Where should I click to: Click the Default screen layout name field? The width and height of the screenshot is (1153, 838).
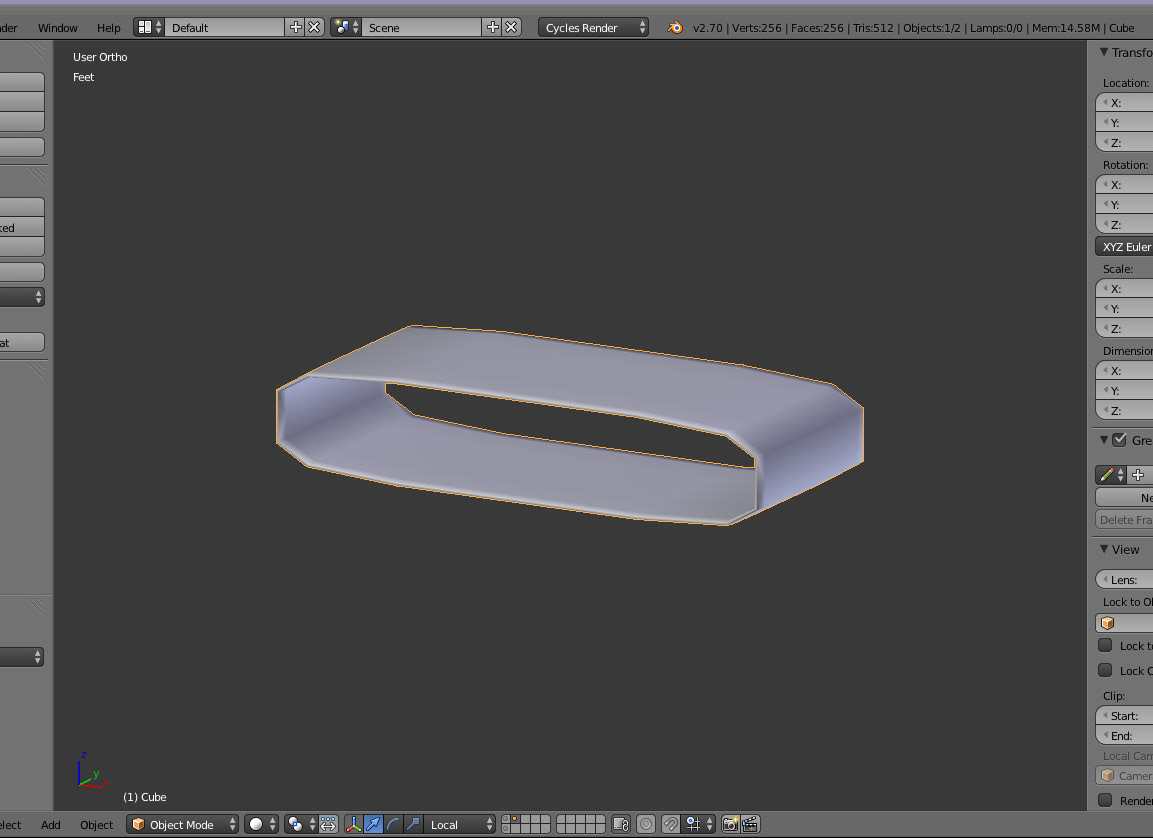pyautogui.click(x=225, y=27)
